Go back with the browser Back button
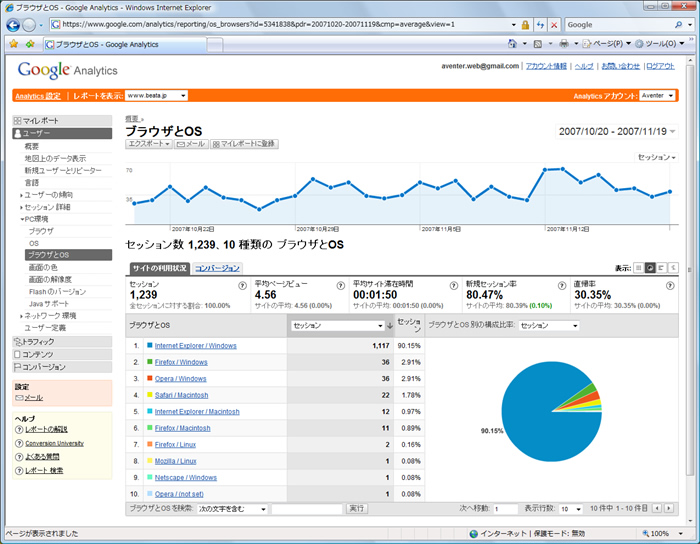 click(13, 25)
